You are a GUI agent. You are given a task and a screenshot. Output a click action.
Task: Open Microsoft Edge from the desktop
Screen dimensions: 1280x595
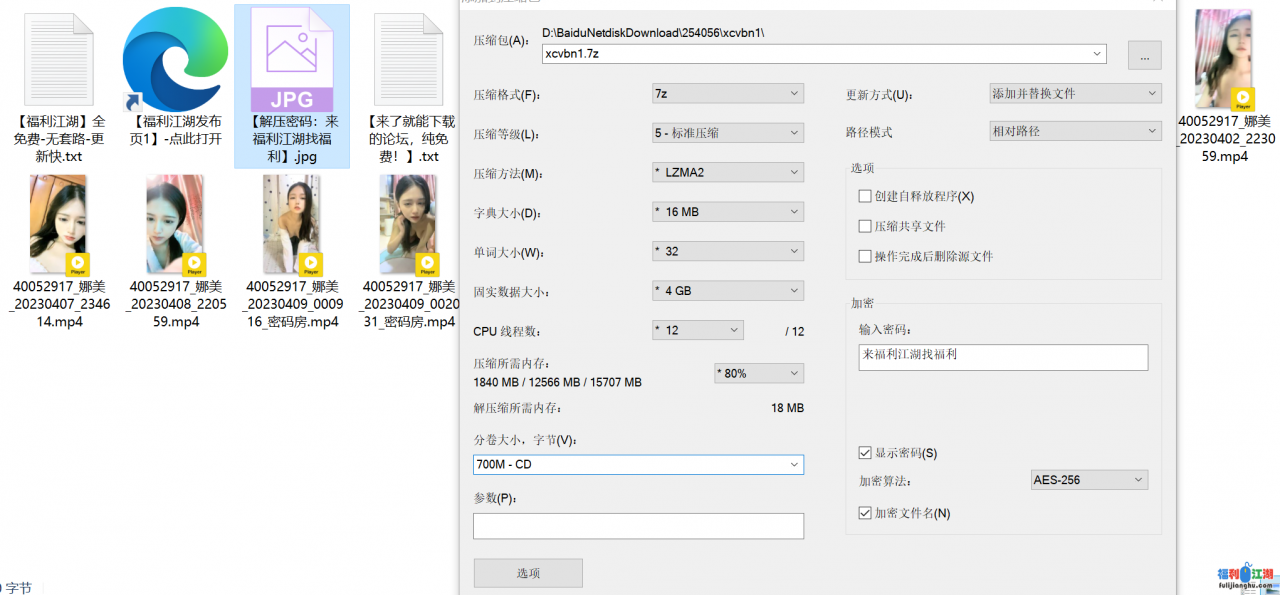coord(175,60)
